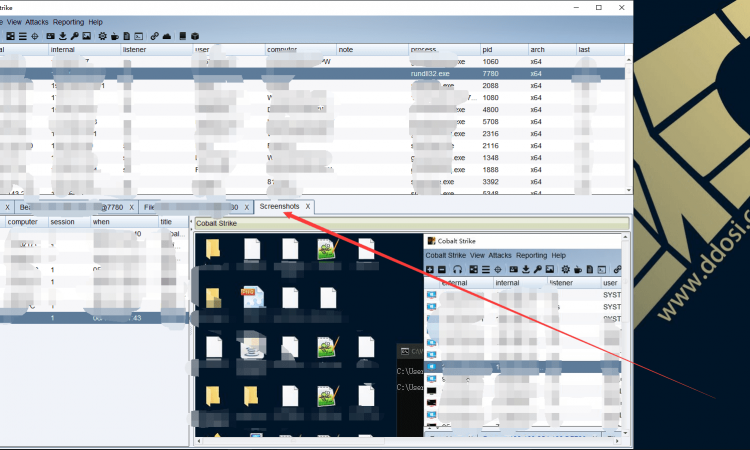
Task: Switch to session table view icon
Action: [22, 36]
